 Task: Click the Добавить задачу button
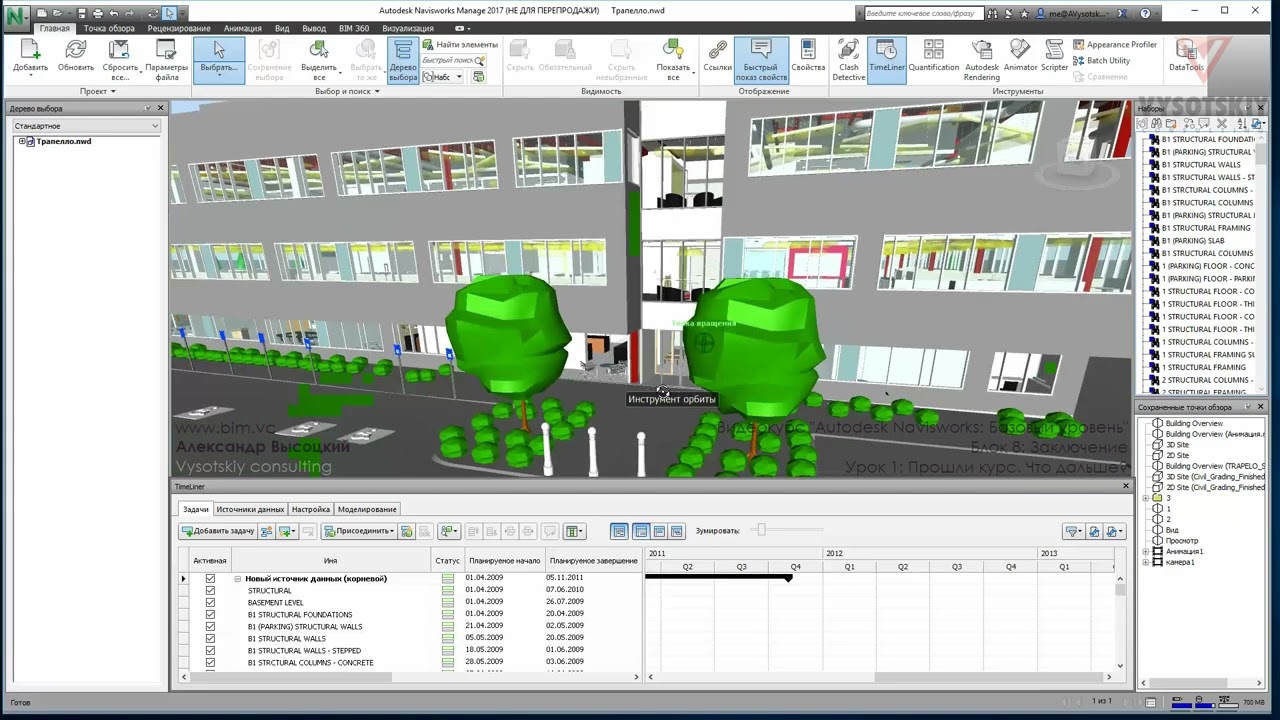[x=218, y=531]
